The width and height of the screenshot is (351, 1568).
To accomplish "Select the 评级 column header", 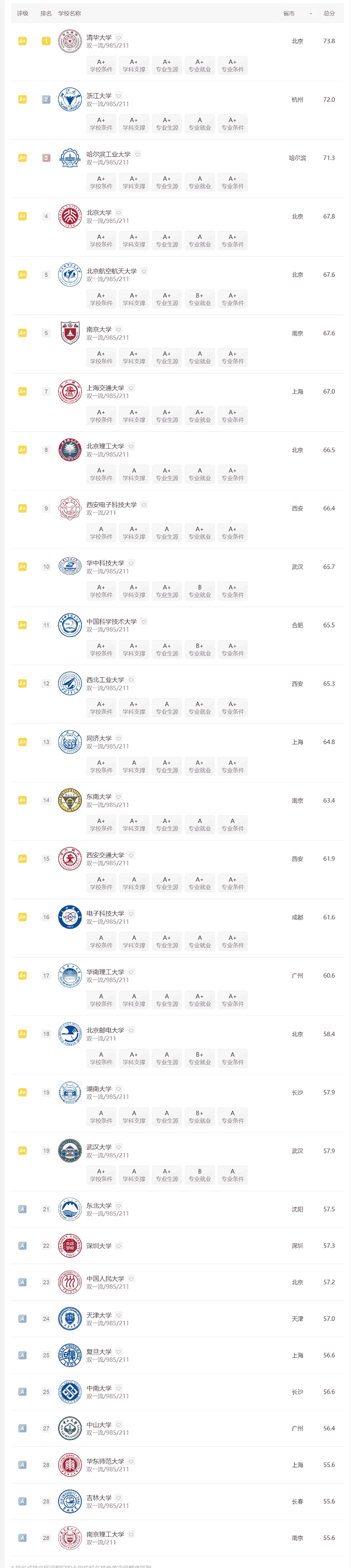I will (23, 14).
